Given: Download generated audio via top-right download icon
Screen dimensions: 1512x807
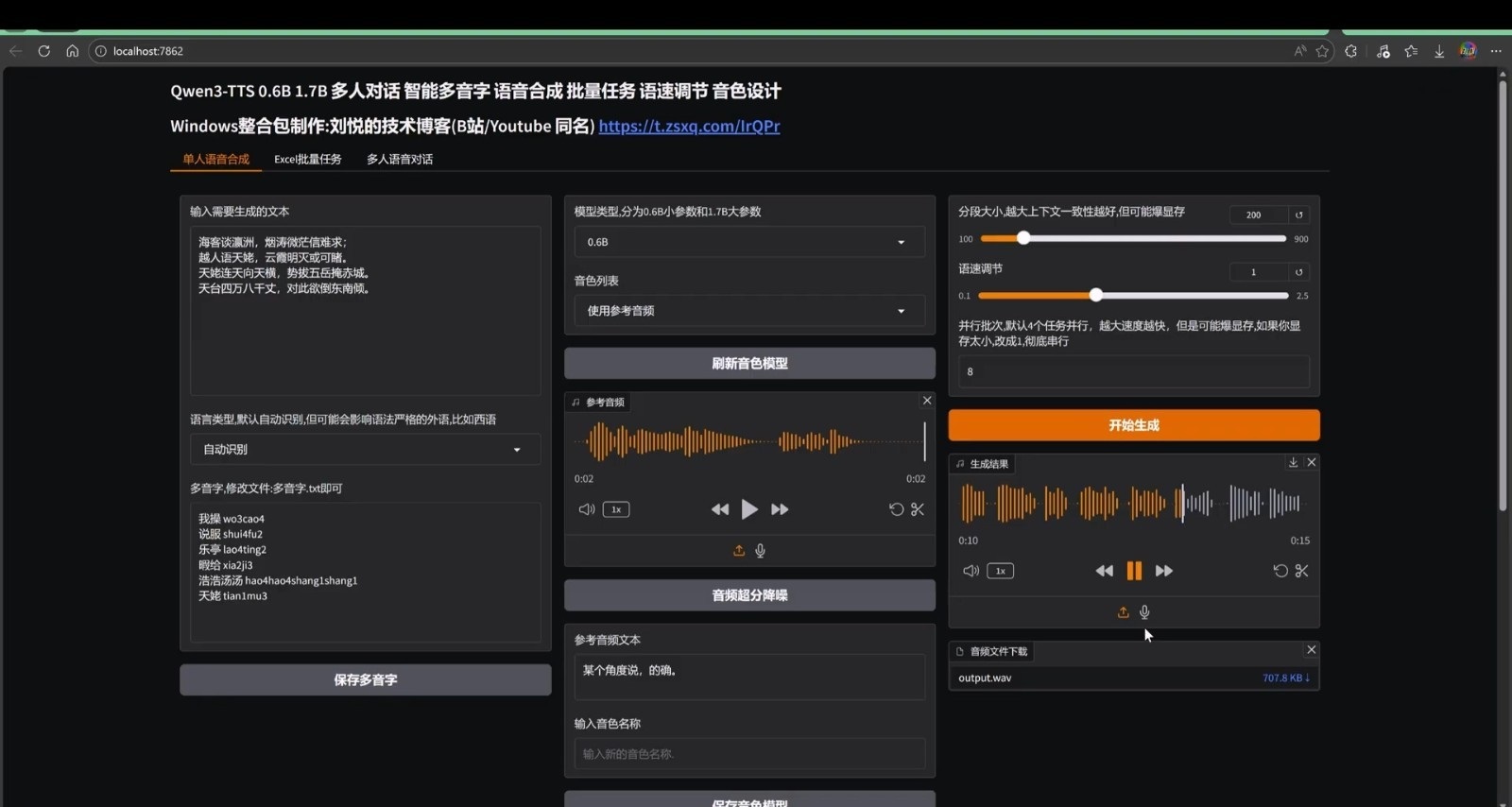Looking at the screenshot, I should click(1293, 462).
